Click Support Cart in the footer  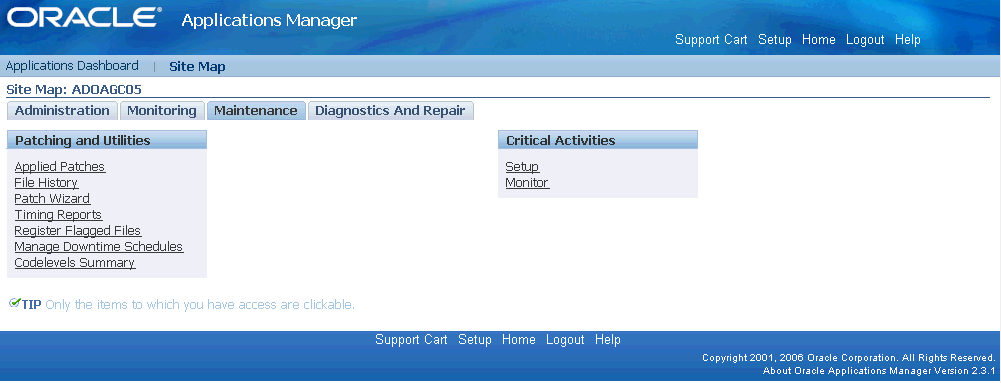pos(411,340)
